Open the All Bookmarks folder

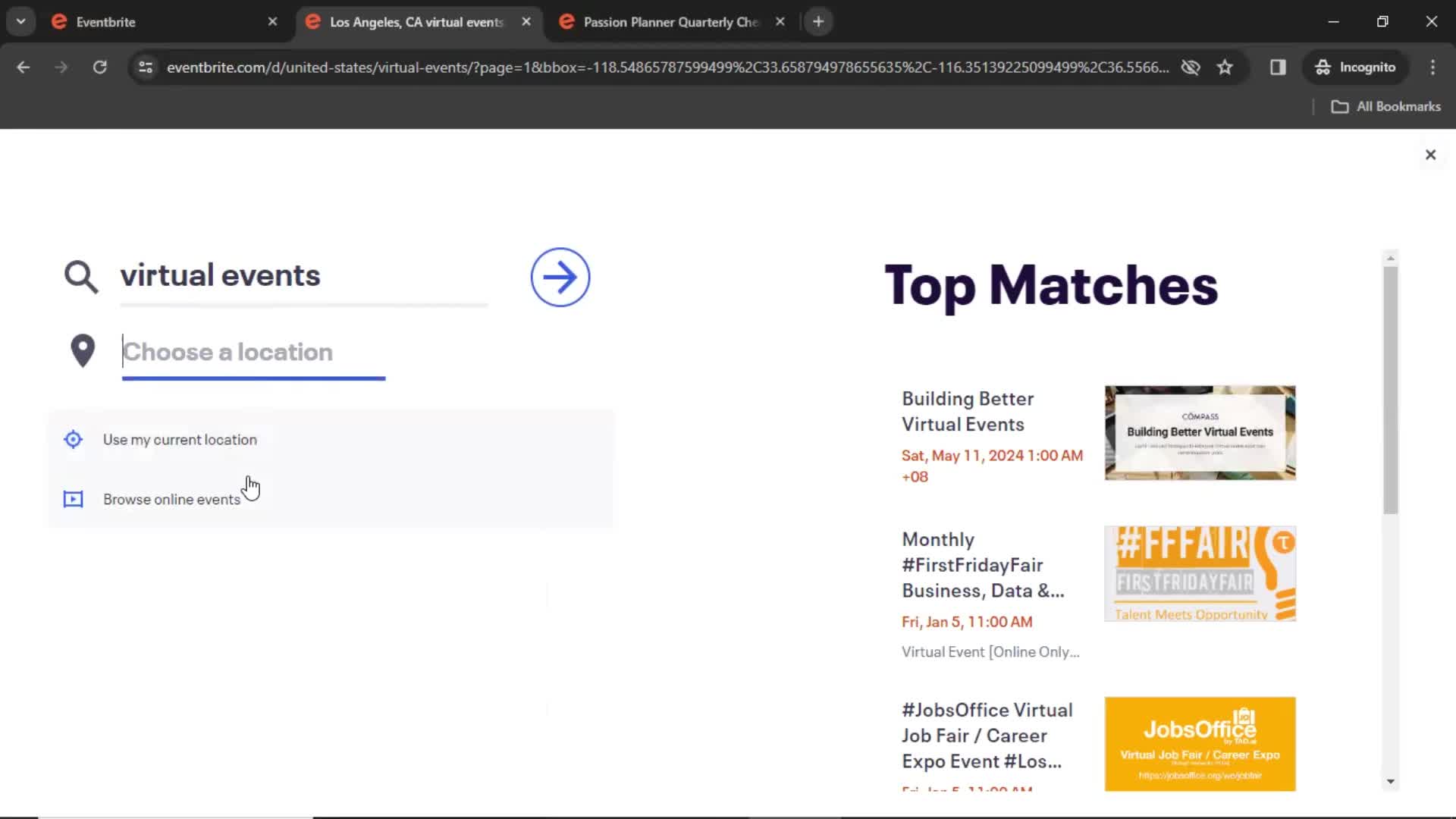click(x=1386, y=107)
